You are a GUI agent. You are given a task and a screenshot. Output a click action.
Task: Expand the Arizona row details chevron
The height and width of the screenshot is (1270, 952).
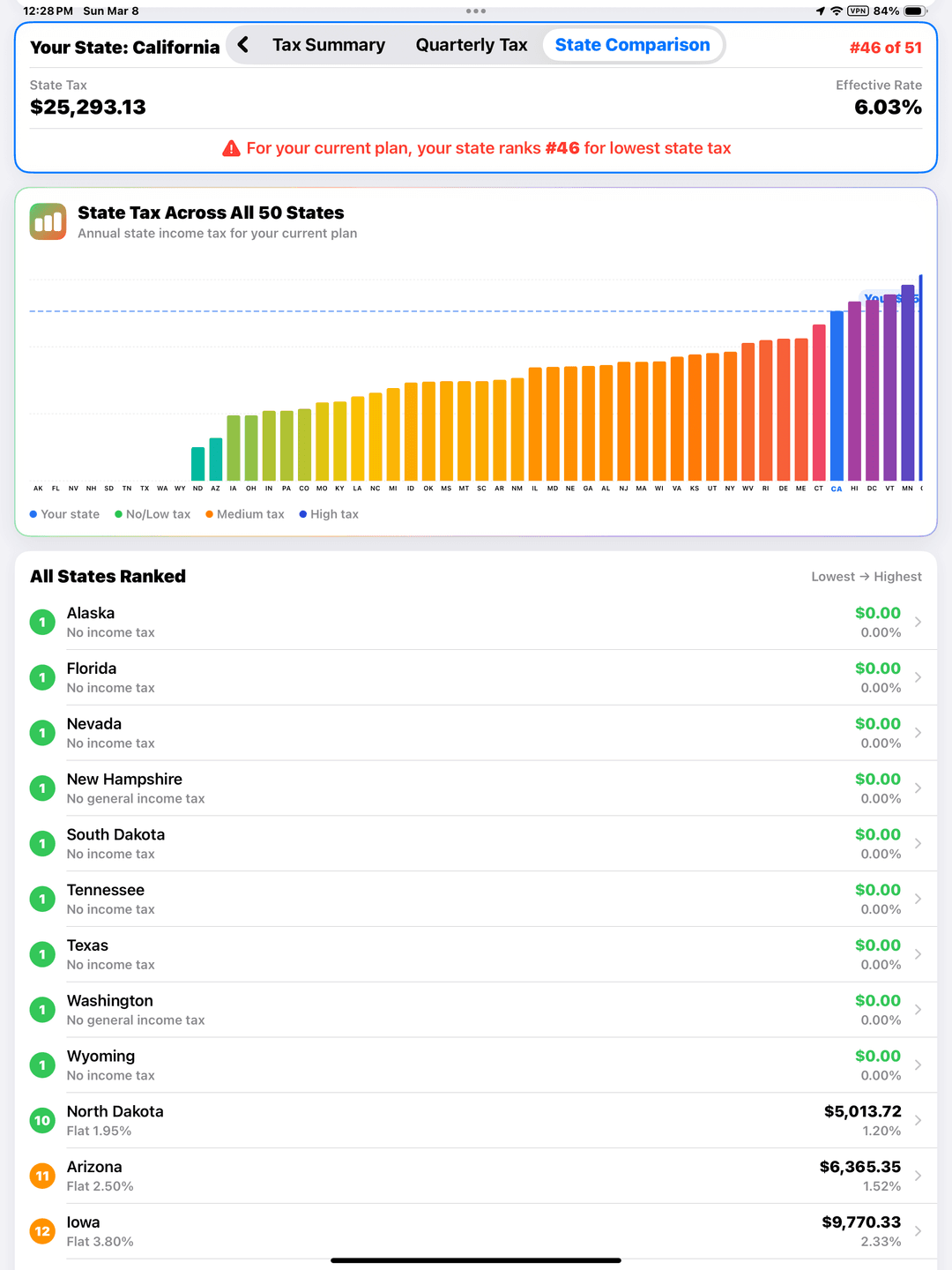[x=917, y=1176]
